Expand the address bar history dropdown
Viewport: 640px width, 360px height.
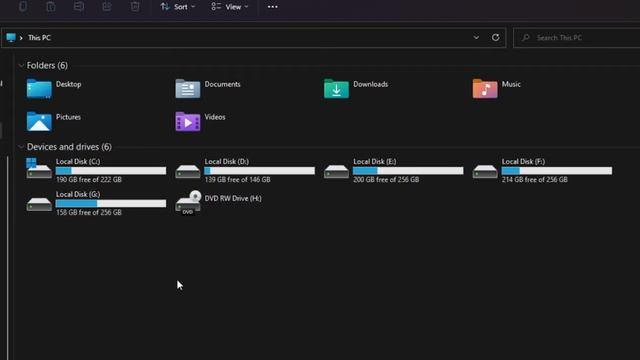pyautogui.click(x=476, y=38)
